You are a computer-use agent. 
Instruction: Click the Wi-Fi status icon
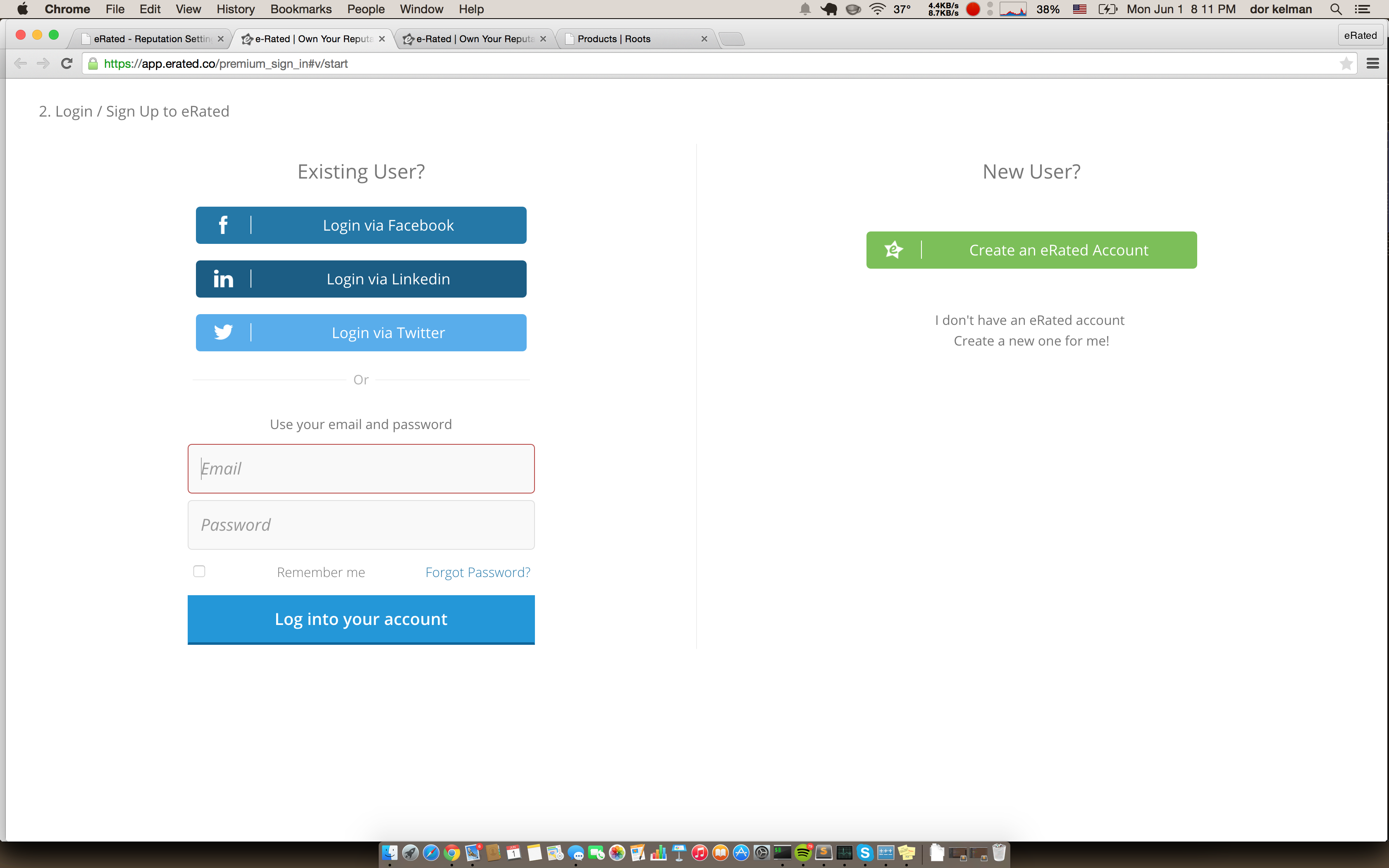pos(877,9)
